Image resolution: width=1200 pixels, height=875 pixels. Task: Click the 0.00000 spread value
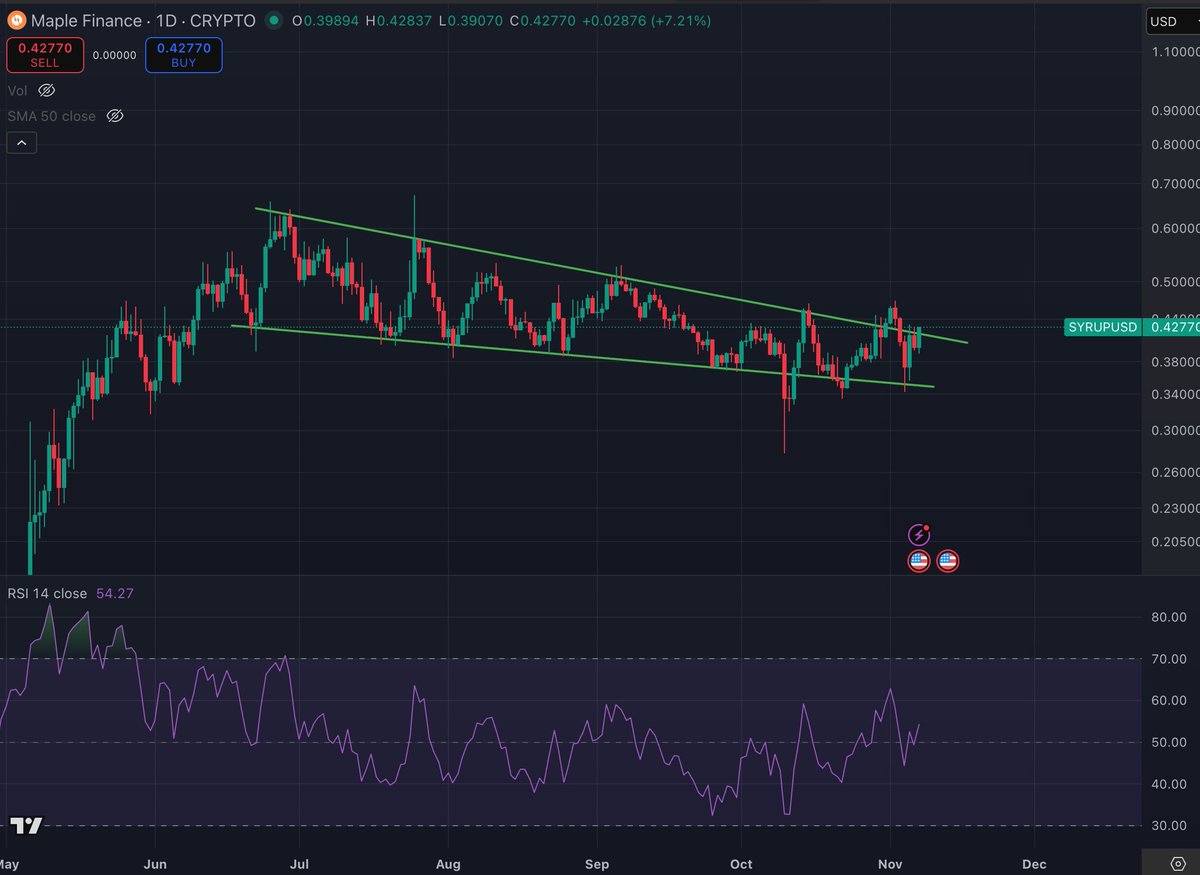pos(114,55)
